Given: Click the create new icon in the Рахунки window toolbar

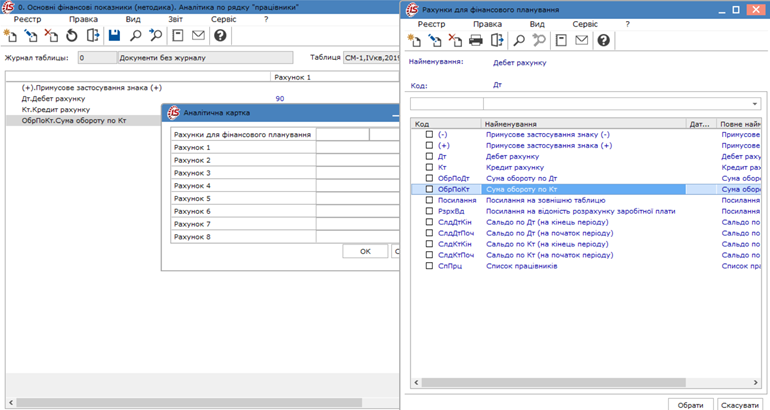Looking at the screenshot, I should 414,40.
